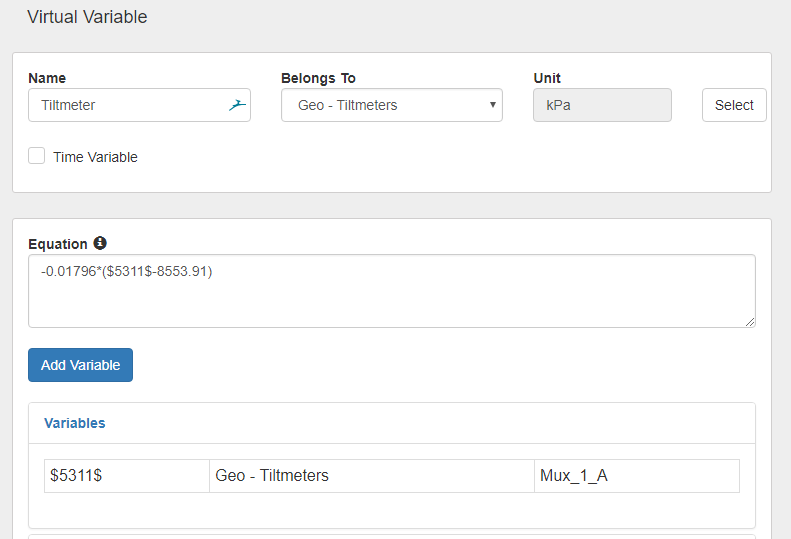This screenshot has height=539, width=791.
Task: Click the Equation info icon
Action: click(100, 243)
